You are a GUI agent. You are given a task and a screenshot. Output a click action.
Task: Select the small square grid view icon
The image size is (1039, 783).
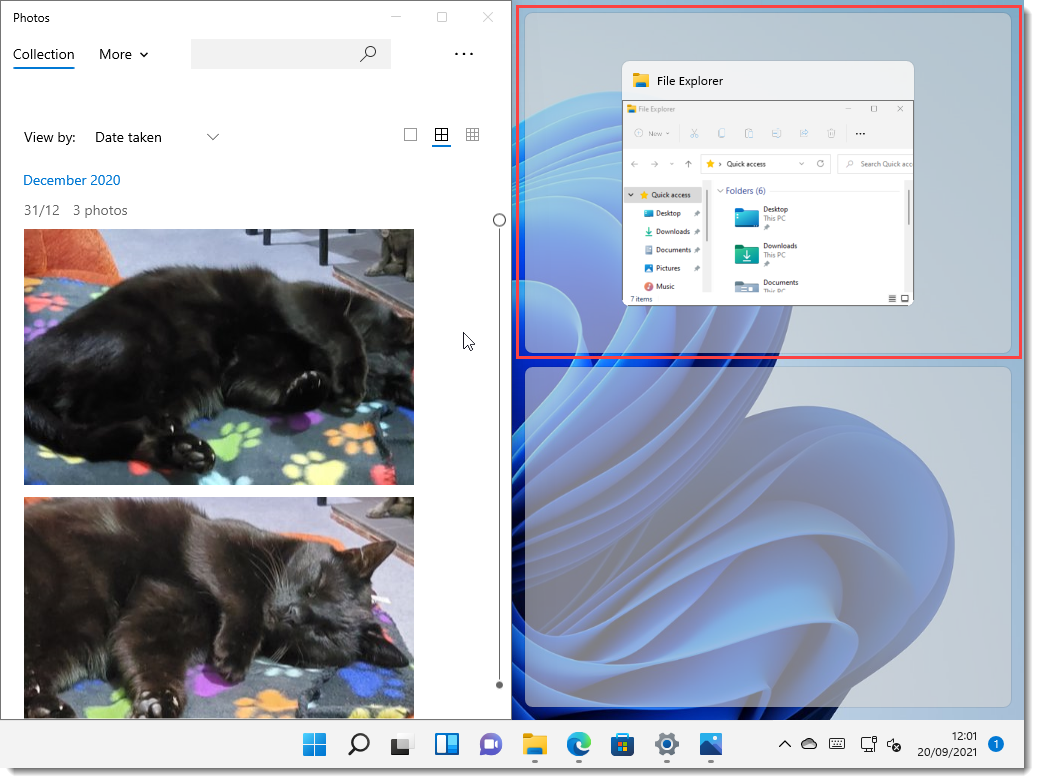pyautogui.click(x=472, y=134)
